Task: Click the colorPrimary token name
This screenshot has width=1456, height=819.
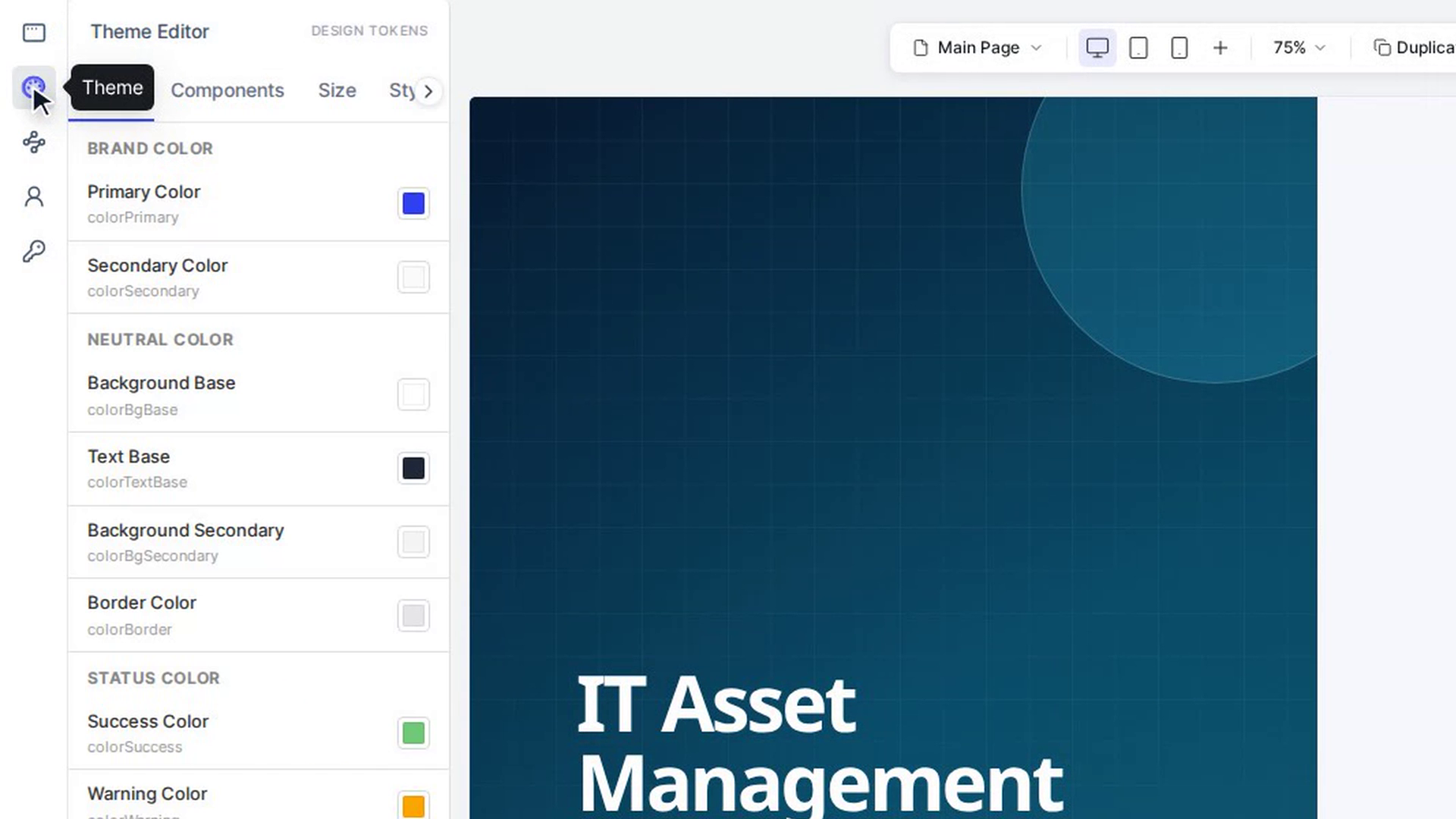Action: (133, 218)
